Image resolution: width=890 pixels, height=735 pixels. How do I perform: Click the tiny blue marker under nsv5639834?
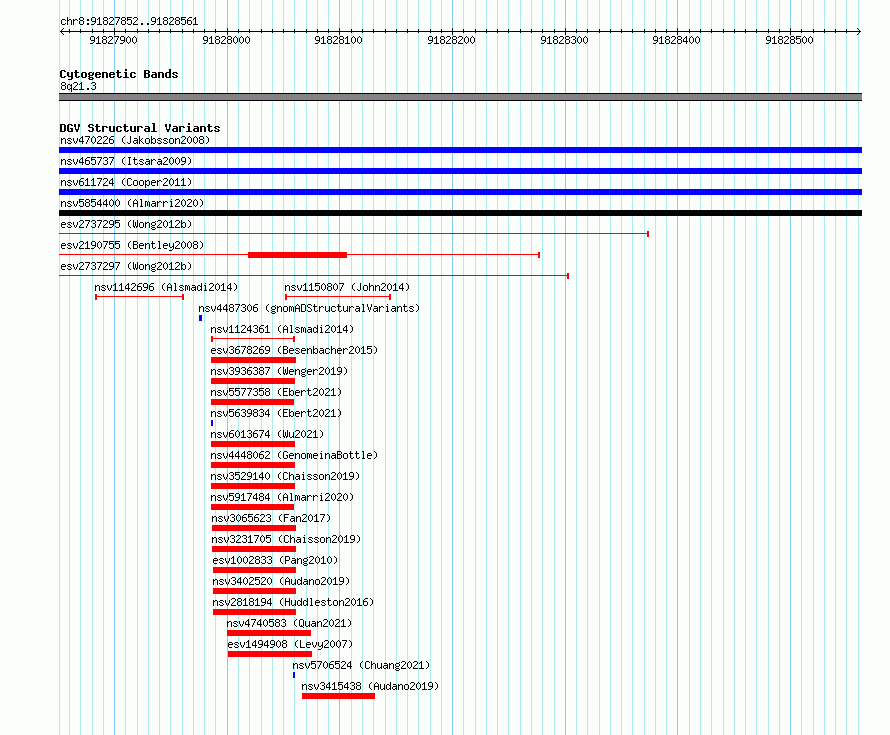pos(212,423)
